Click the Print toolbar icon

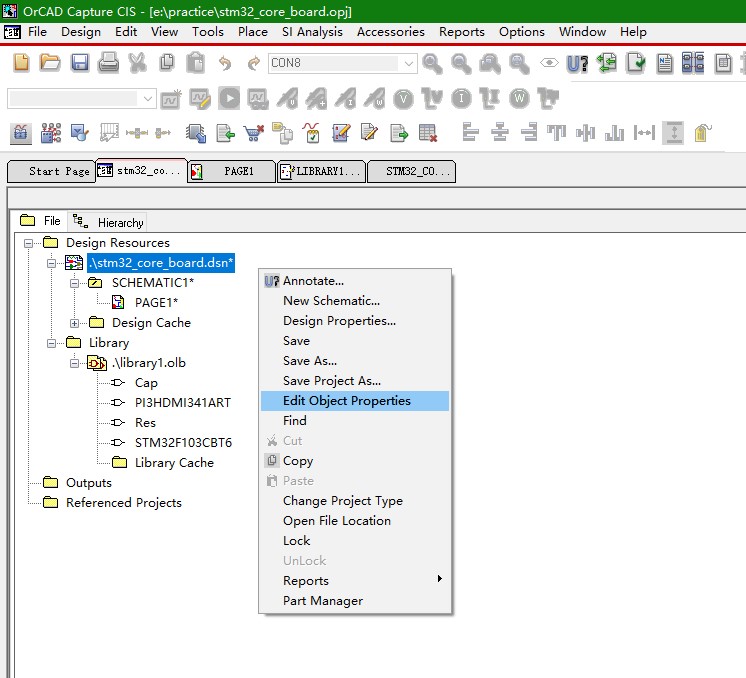[108, 63]
